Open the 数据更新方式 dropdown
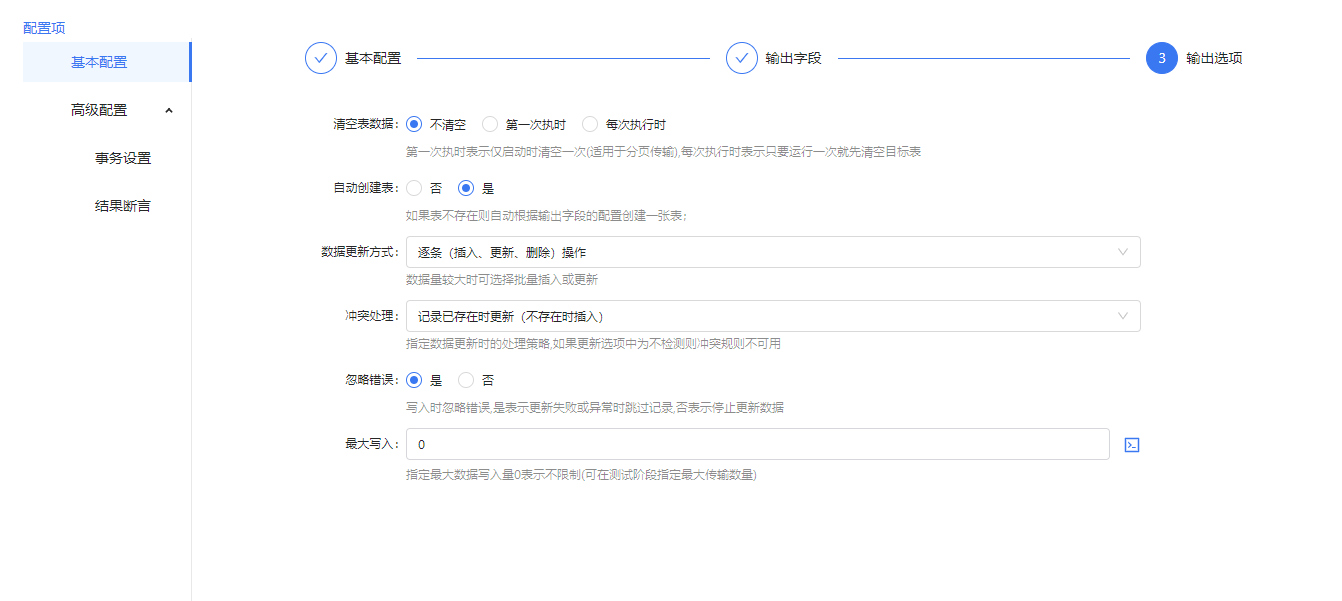This screenshot has height=601, width=1342. coord(772,252)
